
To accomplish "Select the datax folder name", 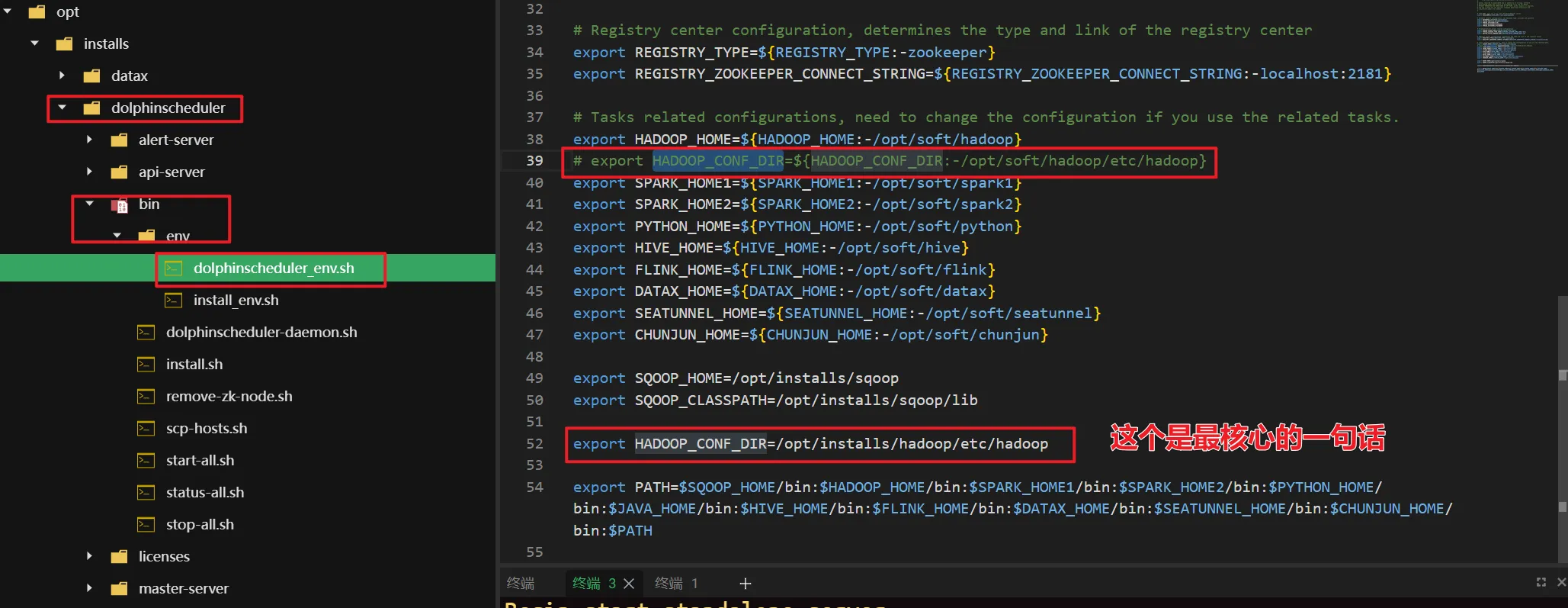I will coord(130,76).
